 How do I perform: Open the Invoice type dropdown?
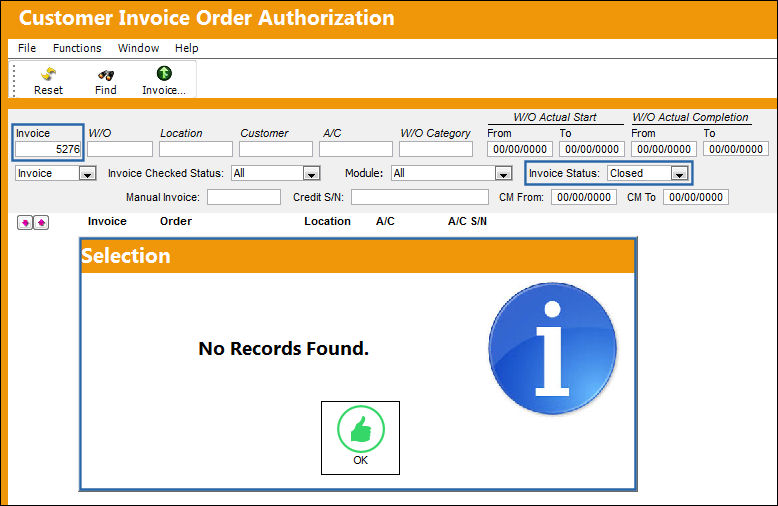(x=56, y=173)
